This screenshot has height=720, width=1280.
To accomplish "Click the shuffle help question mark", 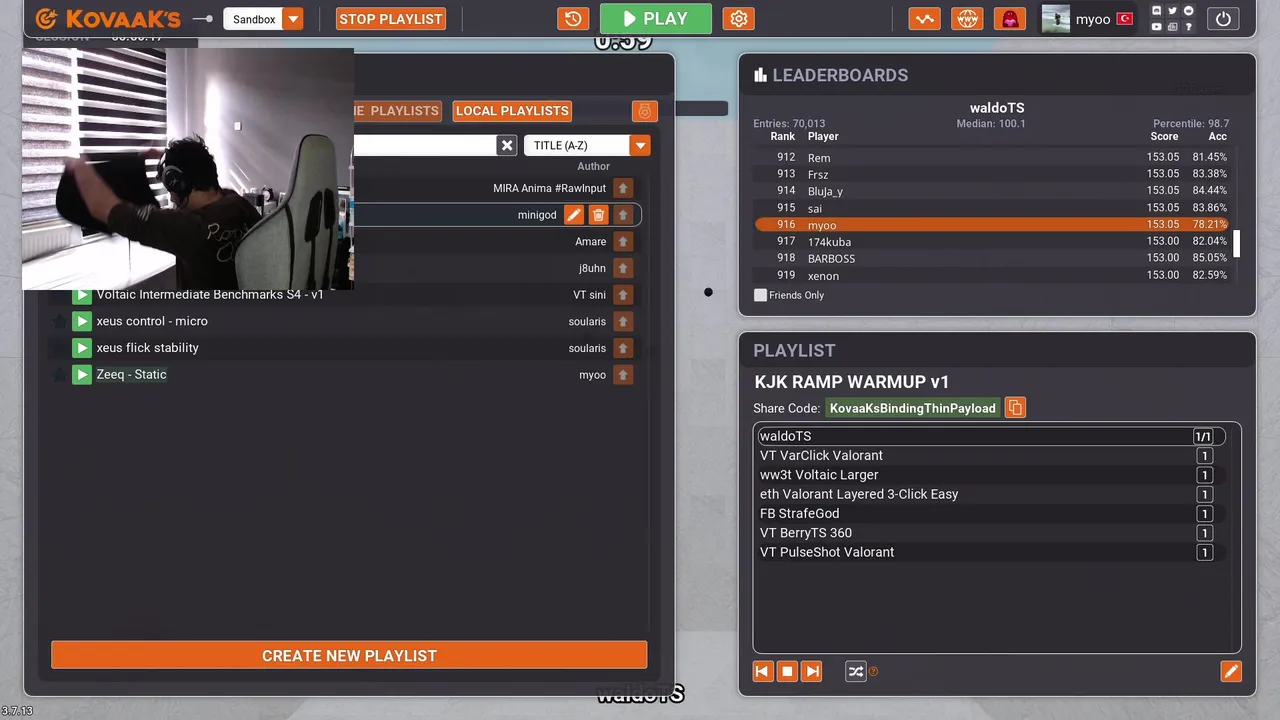I will (x=873, y=672).
